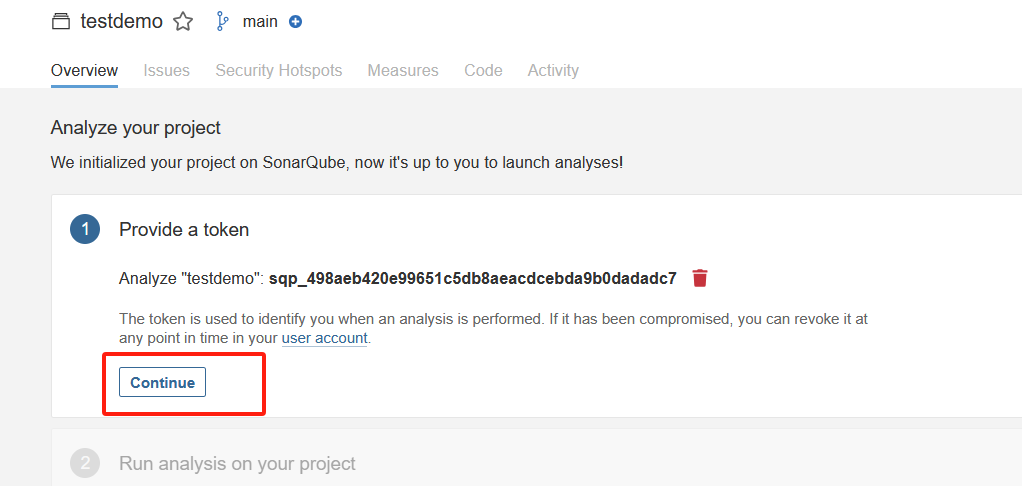The width and height of the screenshot is (1022, 486).
Task: Click the Provide a token step heading
Action: click(x=184, y=229)
